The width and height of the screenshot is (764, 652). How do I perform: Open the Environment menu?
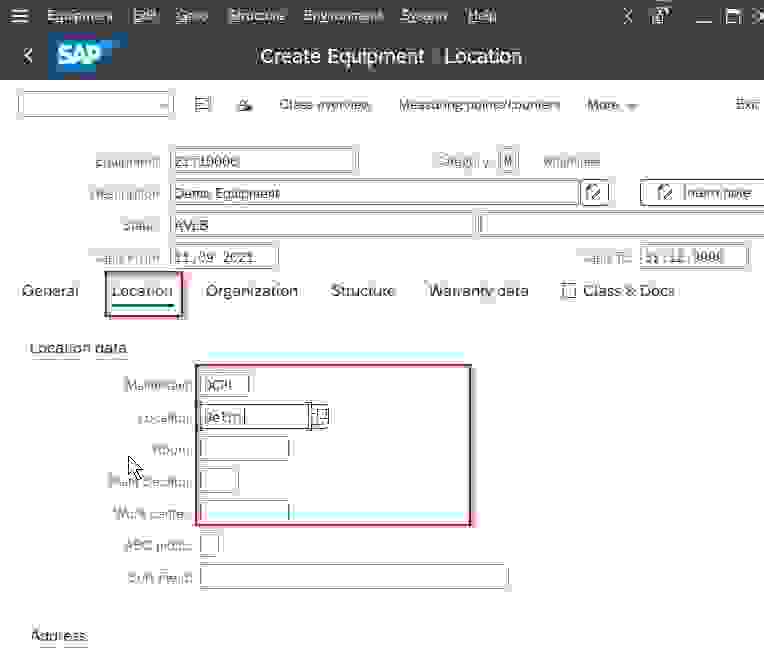tap(343, 17)
